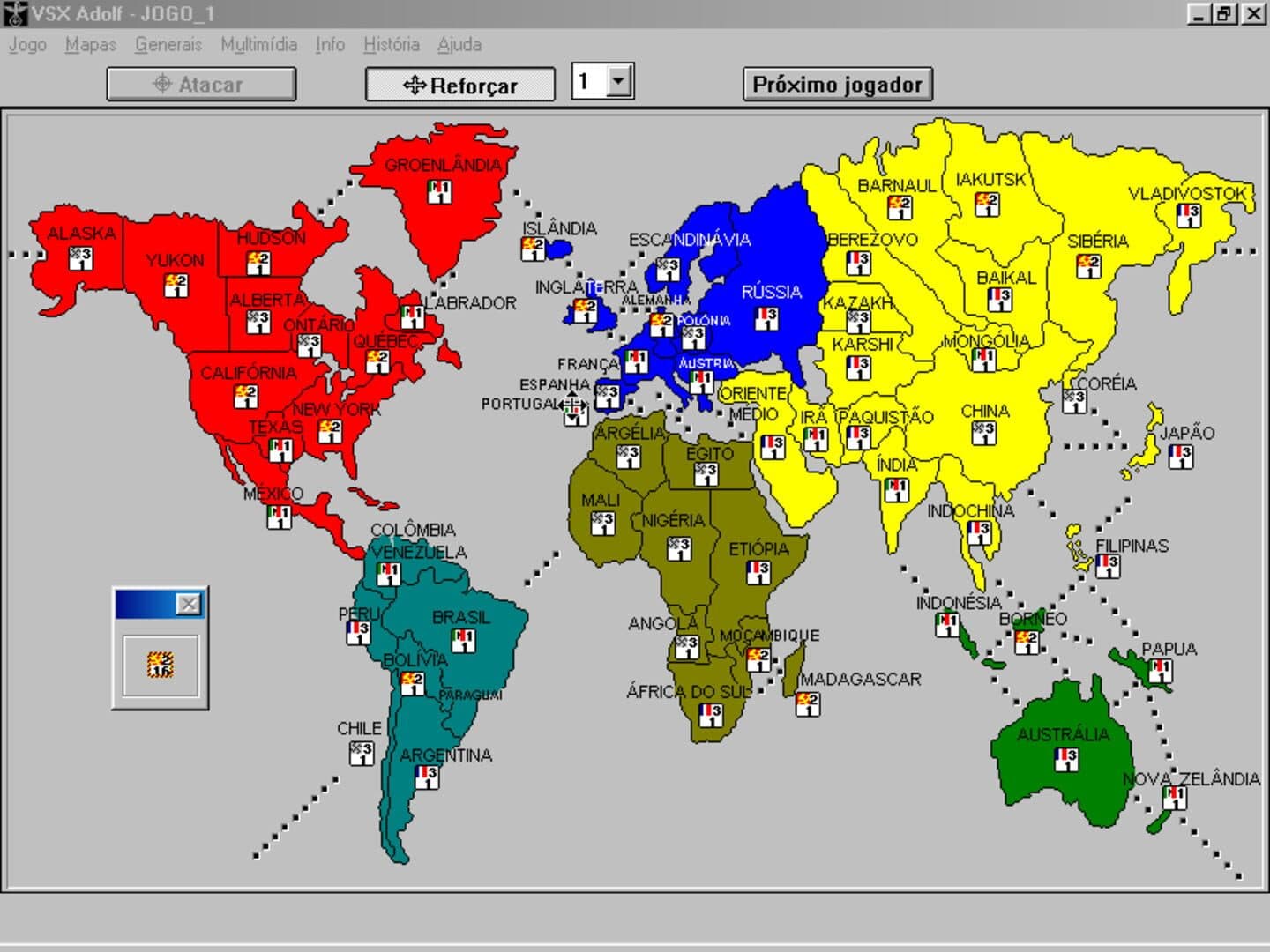This screenshot has height=952, width=1270.
Task: Click the army icon on Vladivostok
Action: click(1188, 215)
